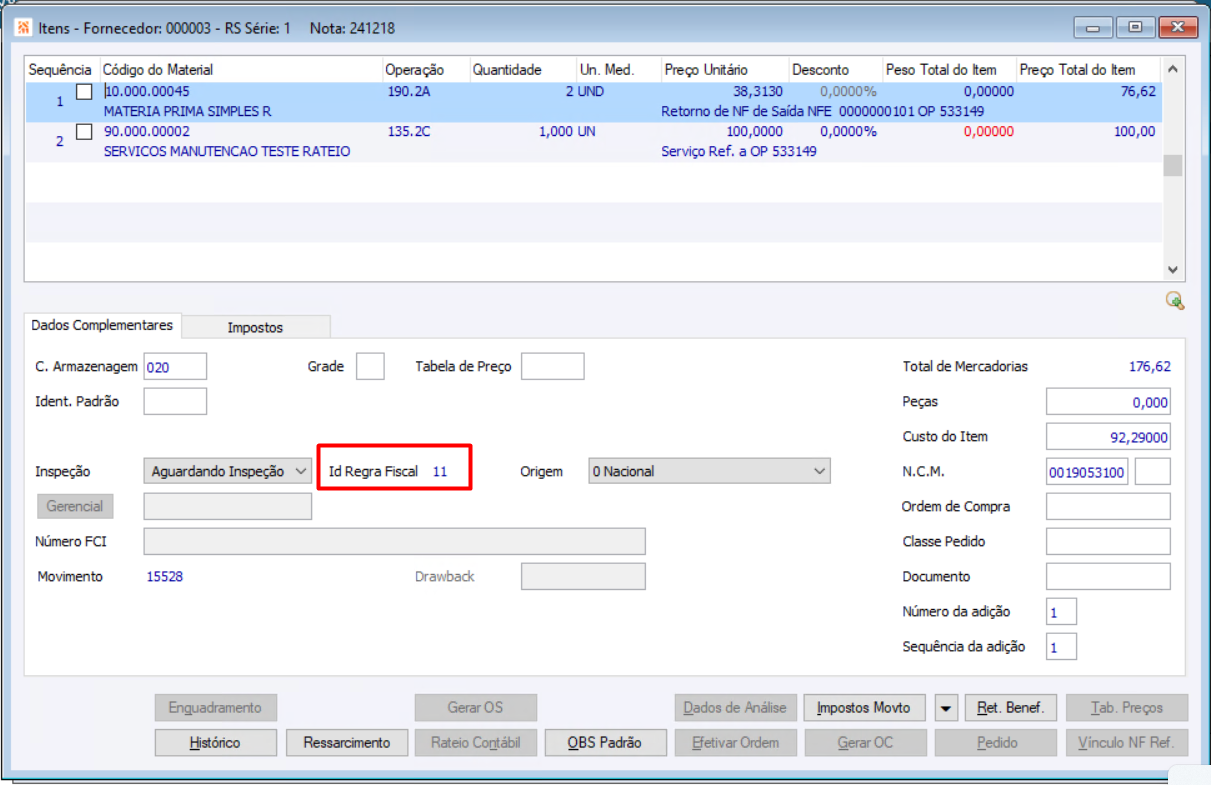This screenshot has width=1211, height=785.
Task: Click the Número FCI field
Action: point(395,542)
